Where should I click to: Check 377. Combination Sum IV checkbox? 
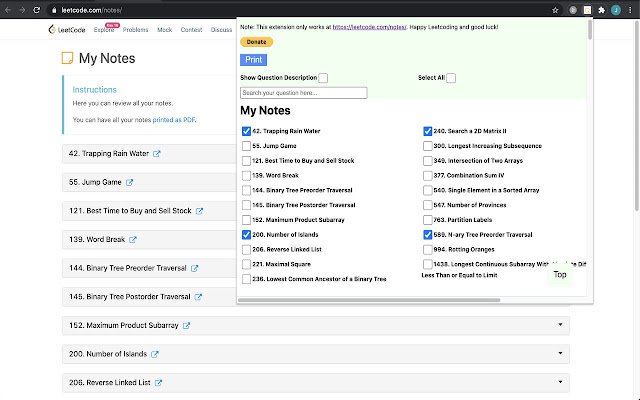[427, 176]
